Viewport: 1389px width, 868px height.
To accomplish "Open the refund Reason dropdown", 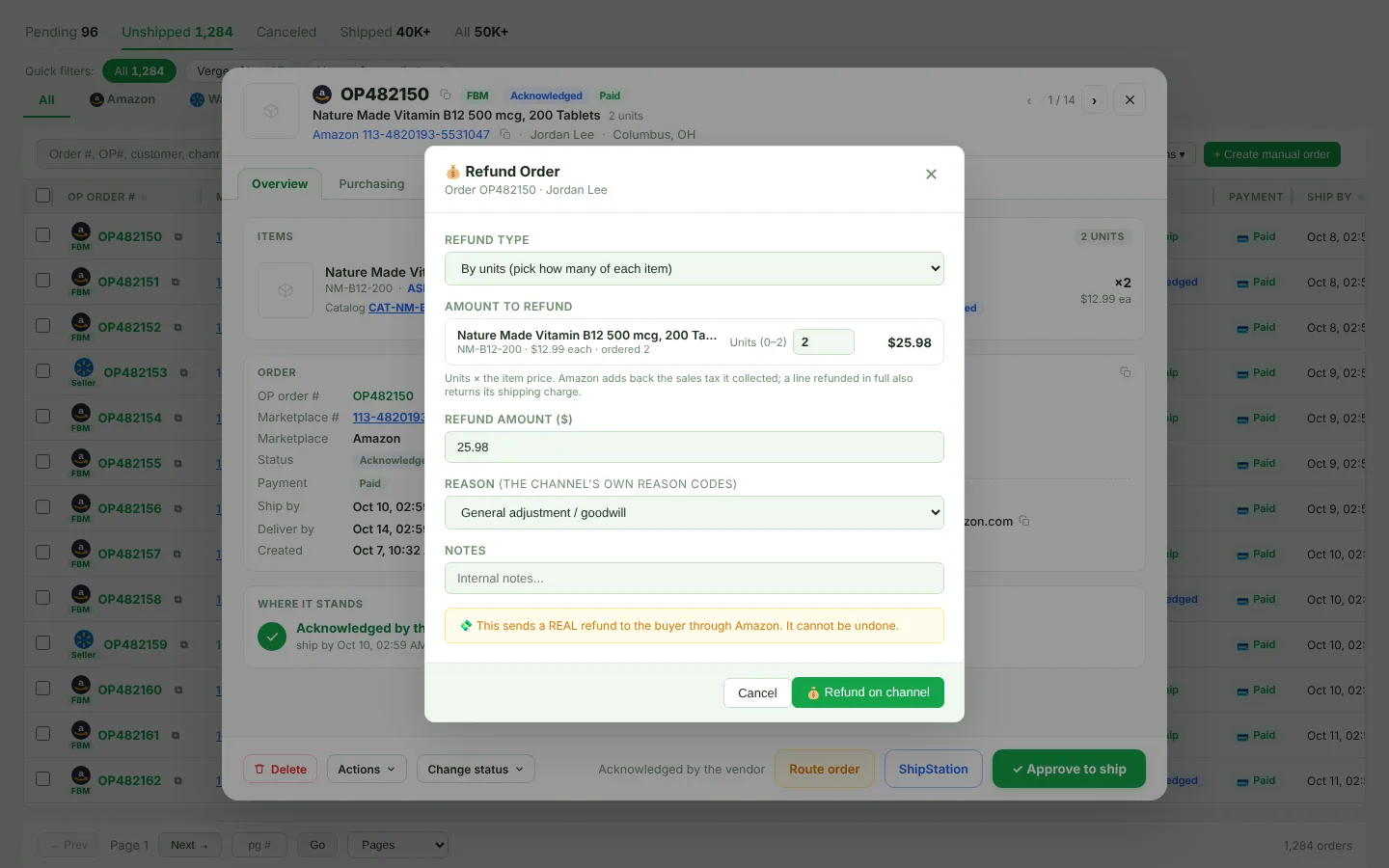I will (x=694, y=513).
